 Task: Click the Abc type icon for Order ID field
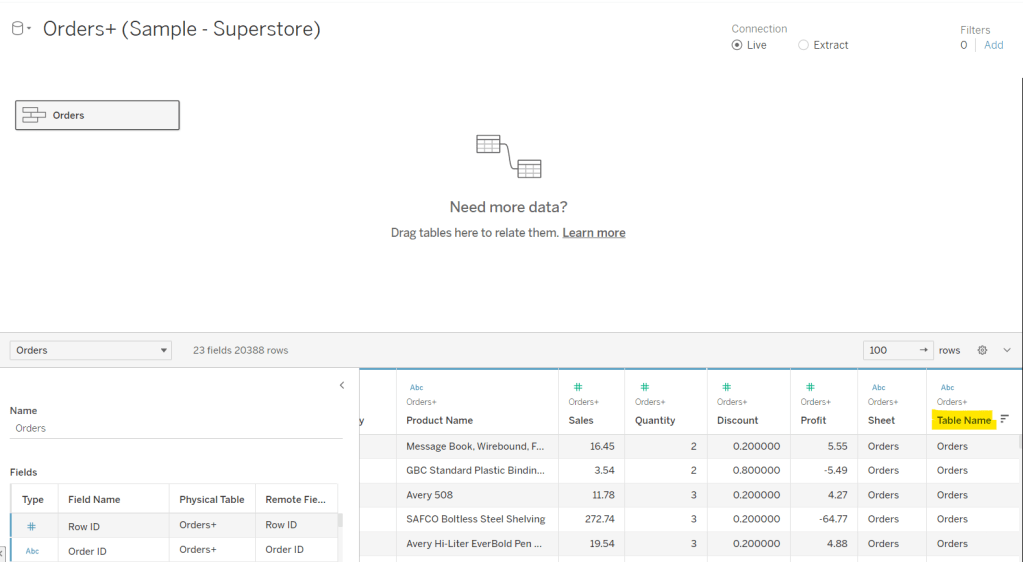pos(32,550)
